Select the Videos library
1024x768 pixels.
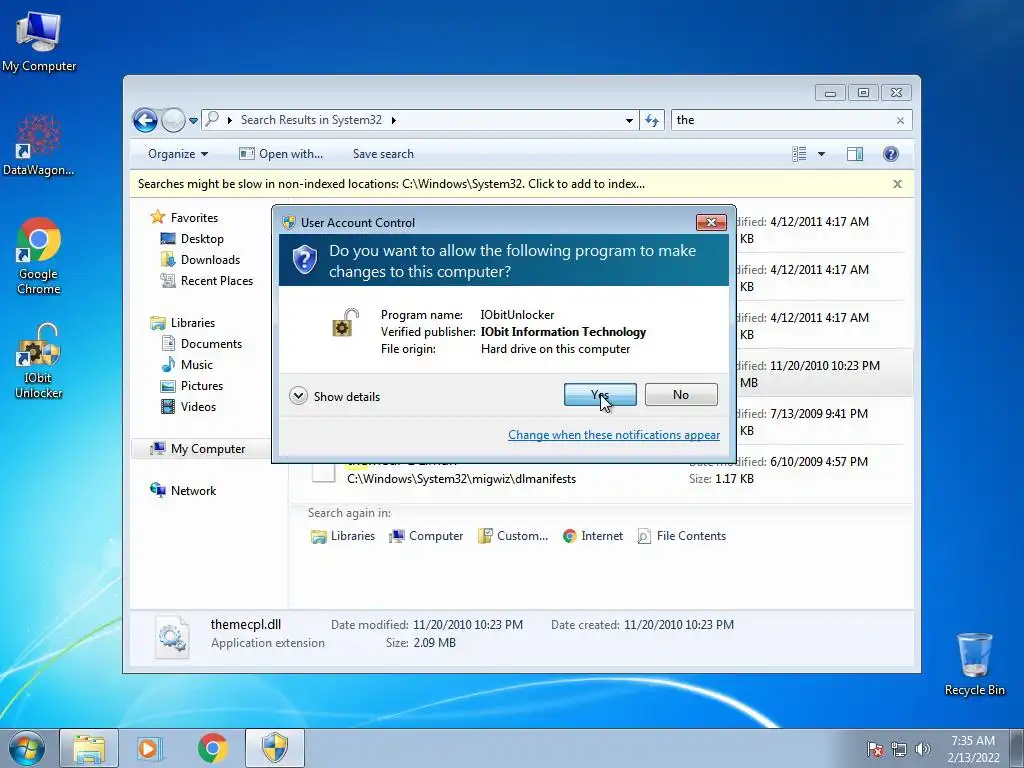[x=188, y=406]
